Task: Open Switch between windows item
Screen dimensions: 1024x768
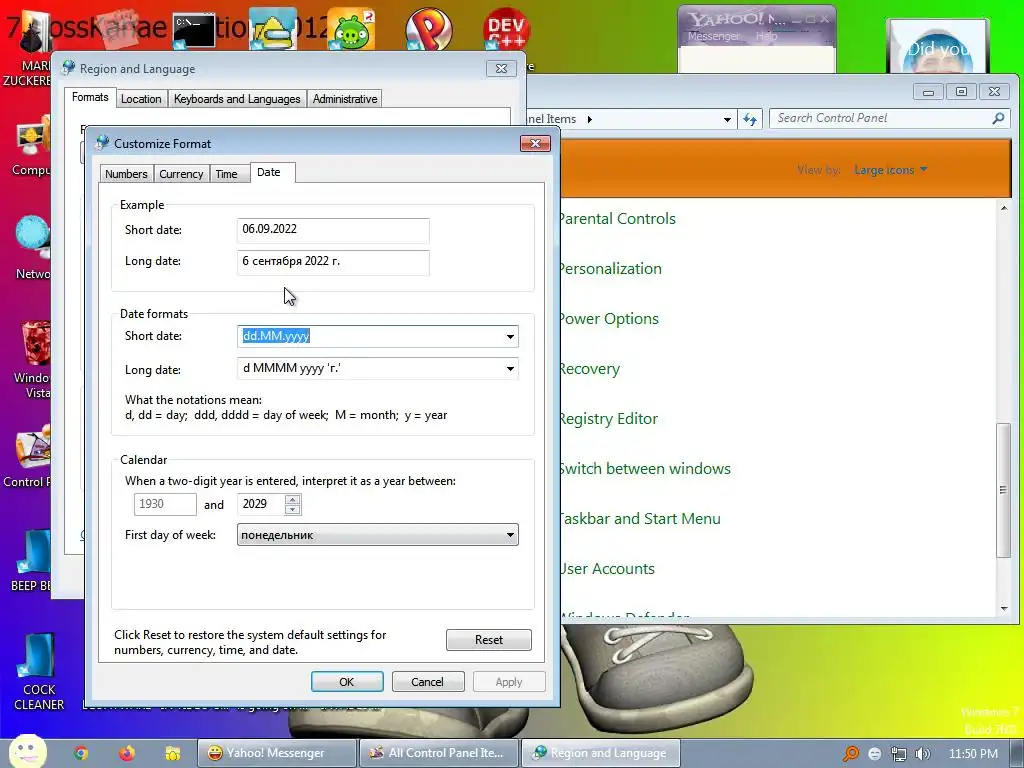Action: click(645, 469)
